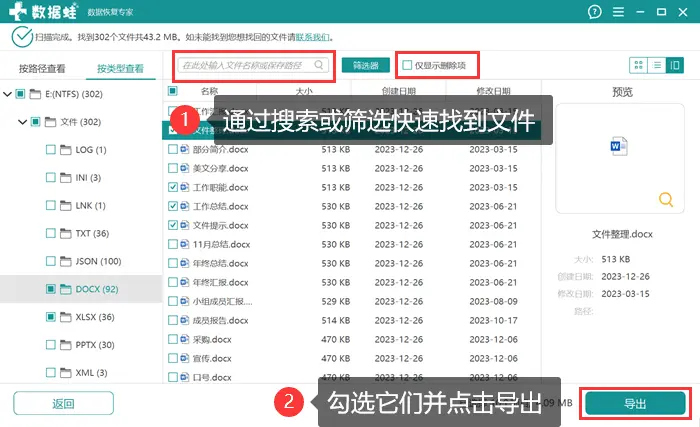Click the 514 KB size cell
This screenshot has height=427, width=700.
(x=336, y=320)
